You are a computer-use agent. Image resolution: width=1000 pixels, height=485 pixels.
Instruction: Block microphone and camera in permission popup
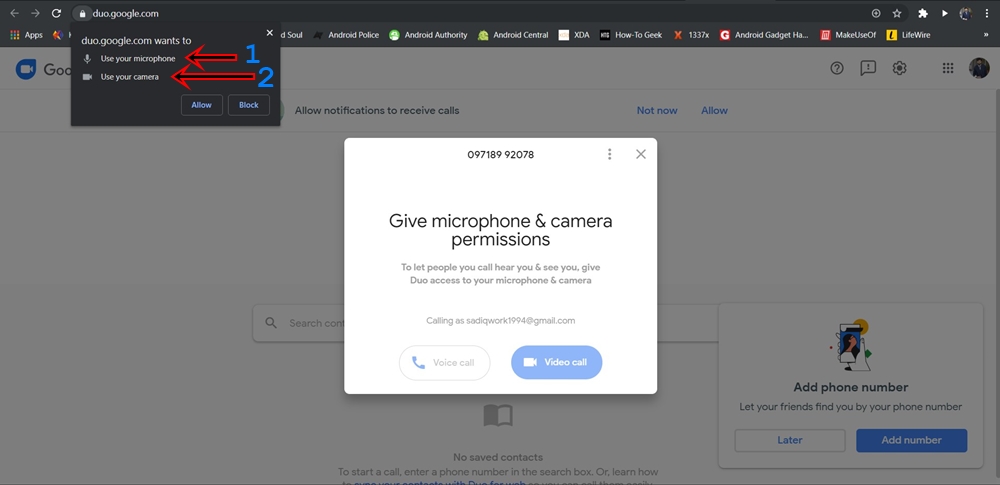click(249, 105)
